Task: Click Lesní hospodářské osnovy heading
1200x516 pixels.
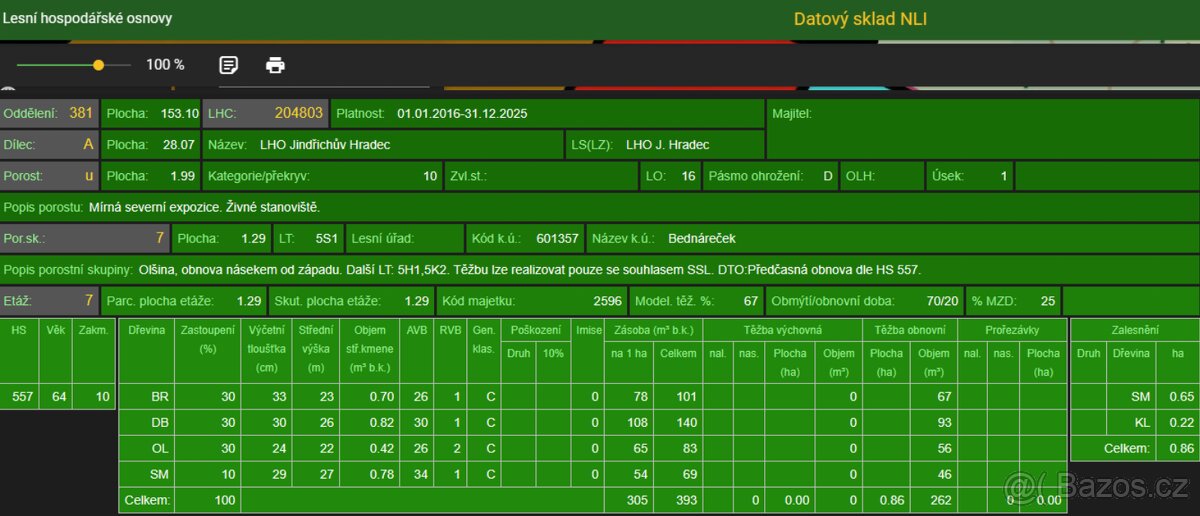Action: point(86,19)
